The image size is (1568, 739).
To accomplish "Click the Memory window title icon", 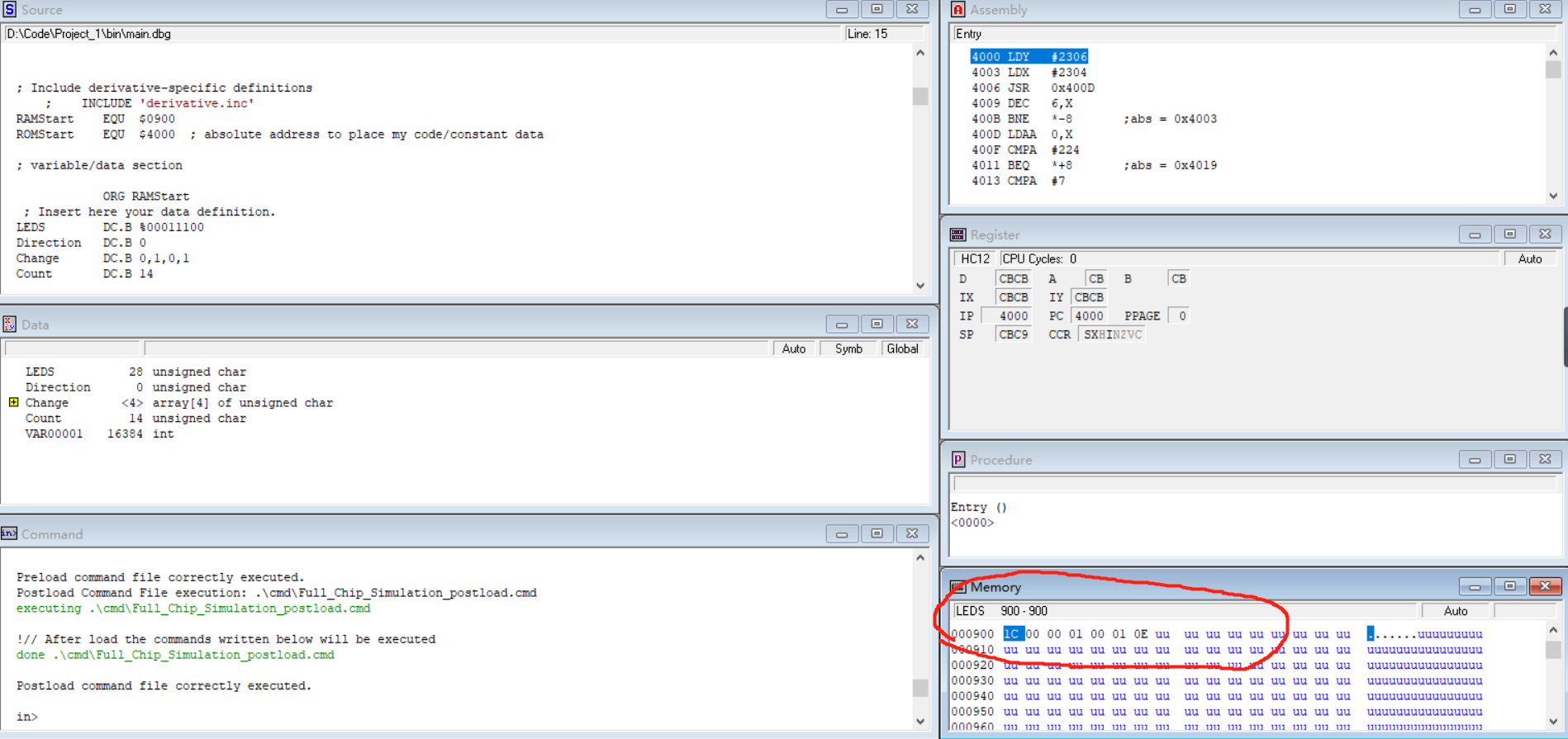I will pos(958,587).
